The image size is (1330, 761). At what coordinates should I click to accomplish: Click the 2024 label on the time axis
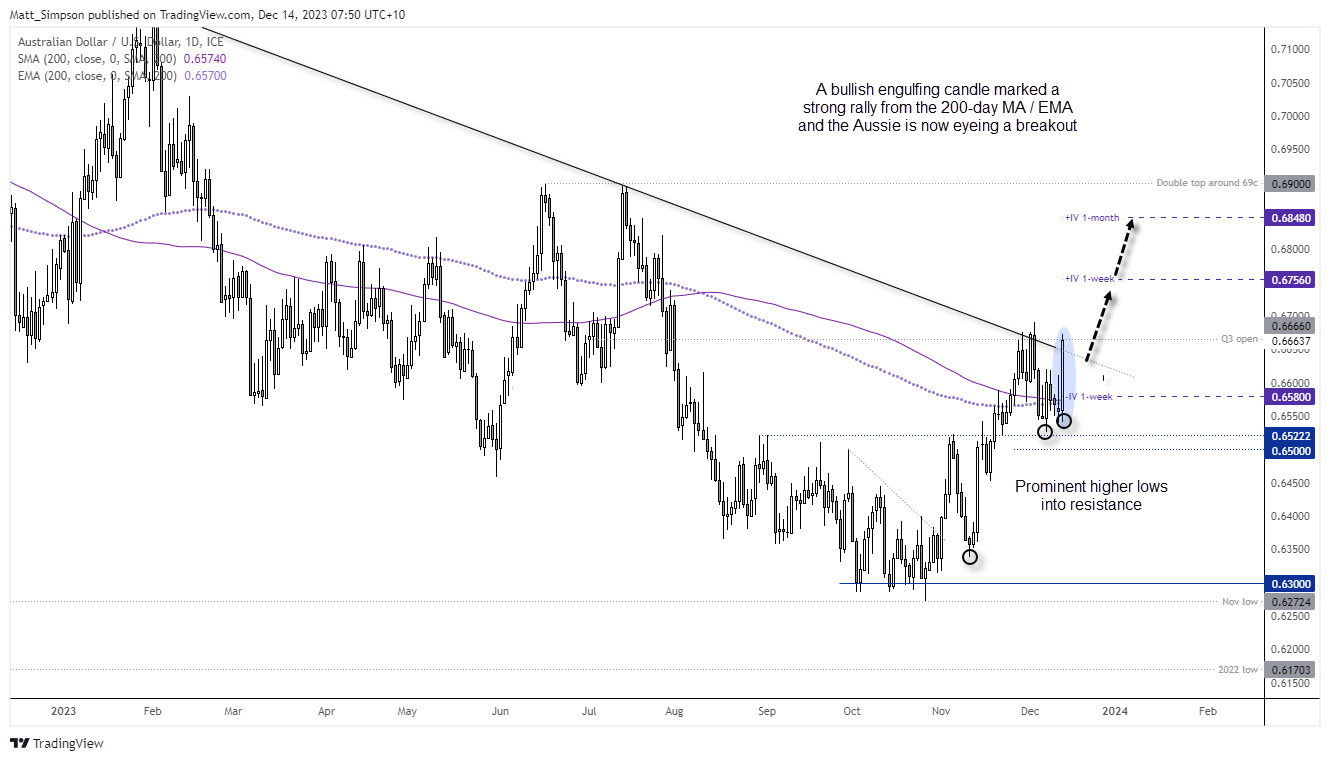[1115, 711]
